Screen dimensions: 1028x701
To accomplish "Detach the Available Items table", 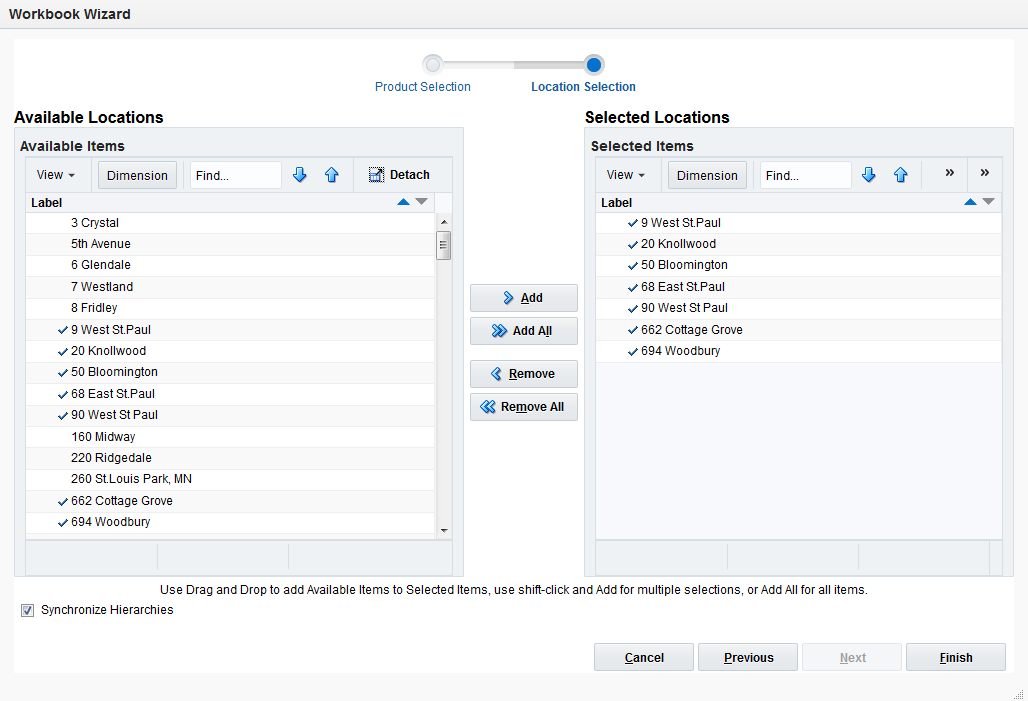I will [x=399, y=174].
